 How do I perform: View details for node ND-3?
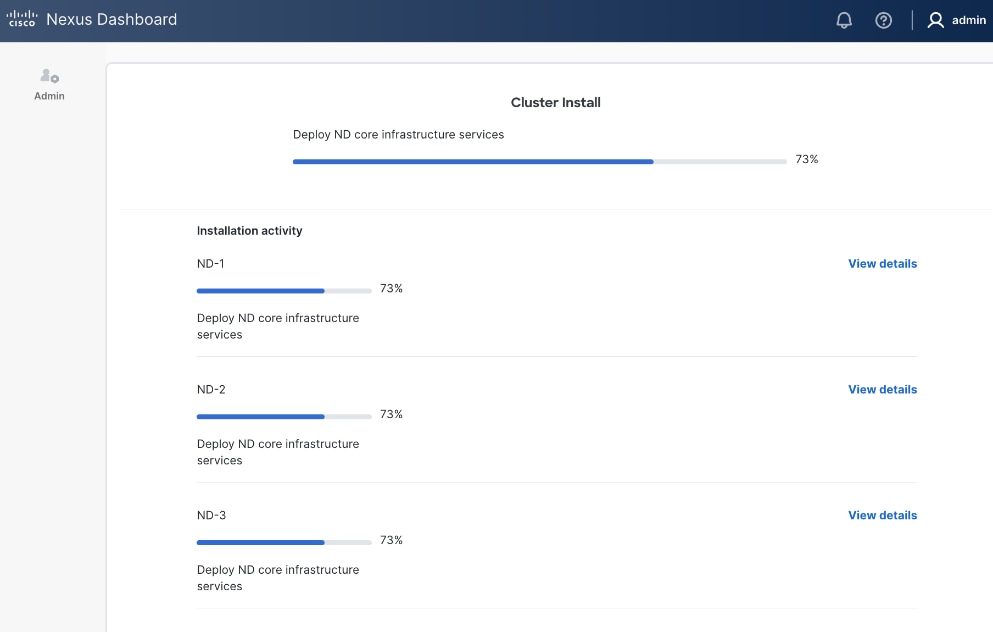(x=881, y=515)
